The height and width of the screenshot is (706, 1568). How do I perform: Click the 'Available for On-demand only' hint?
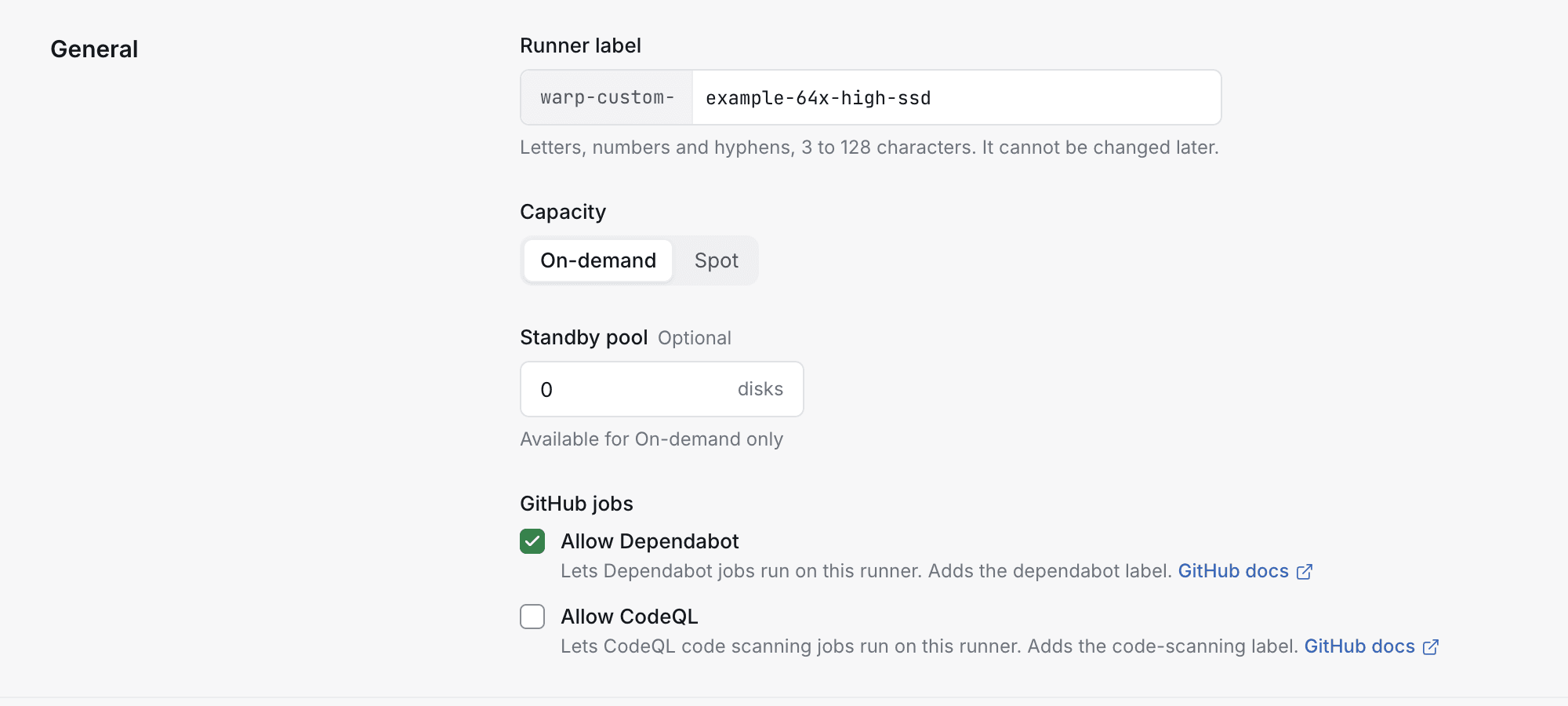652,439
